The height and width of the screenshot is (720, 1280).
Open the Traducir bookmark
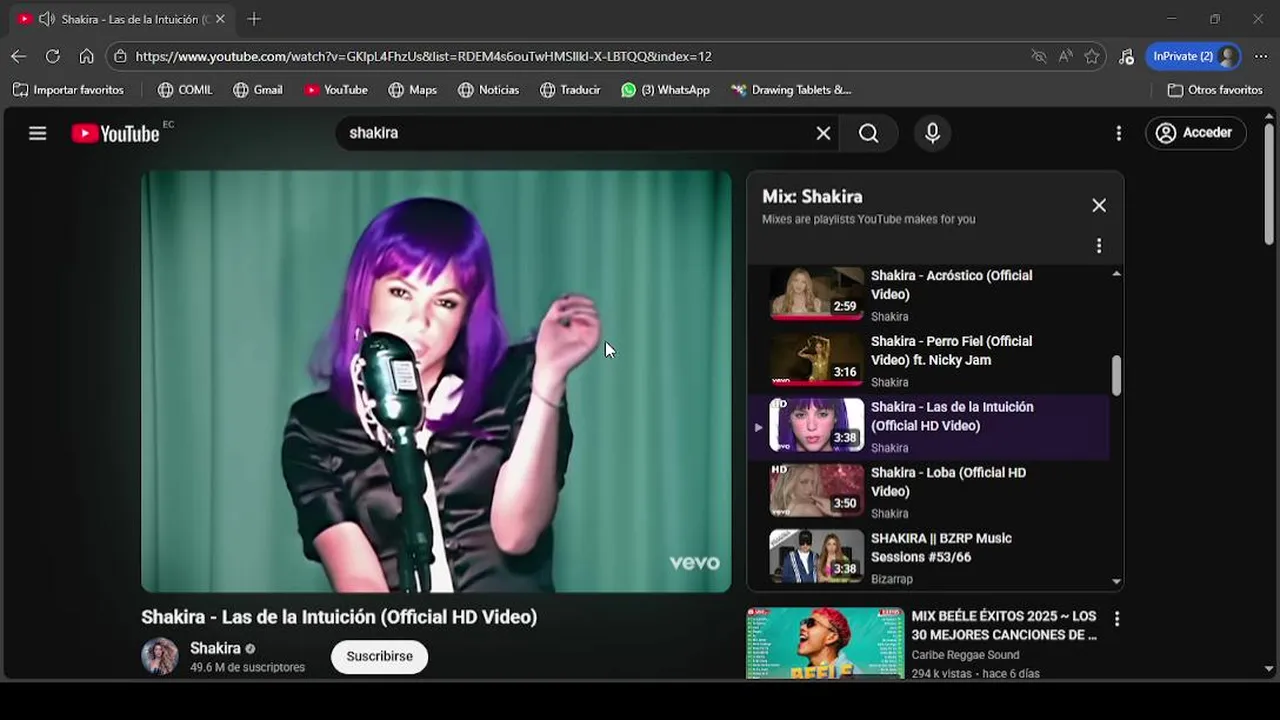coord(570,90)
